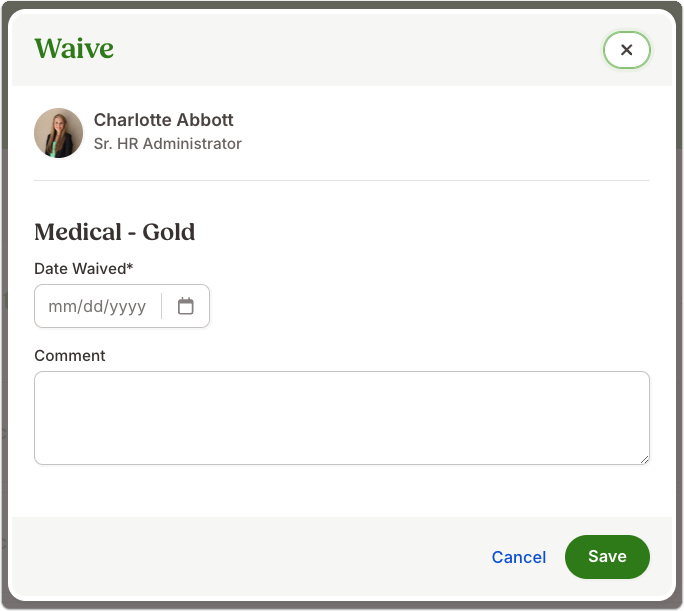Select the Charlotte Abbott name text
684x611 pixels.
(x=164, y=120)
